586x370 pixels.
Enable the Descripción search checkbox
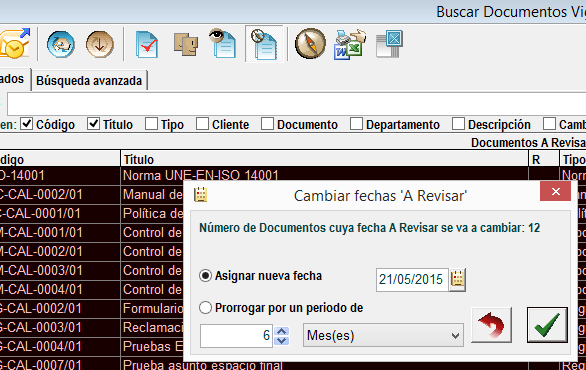[459, 124]
